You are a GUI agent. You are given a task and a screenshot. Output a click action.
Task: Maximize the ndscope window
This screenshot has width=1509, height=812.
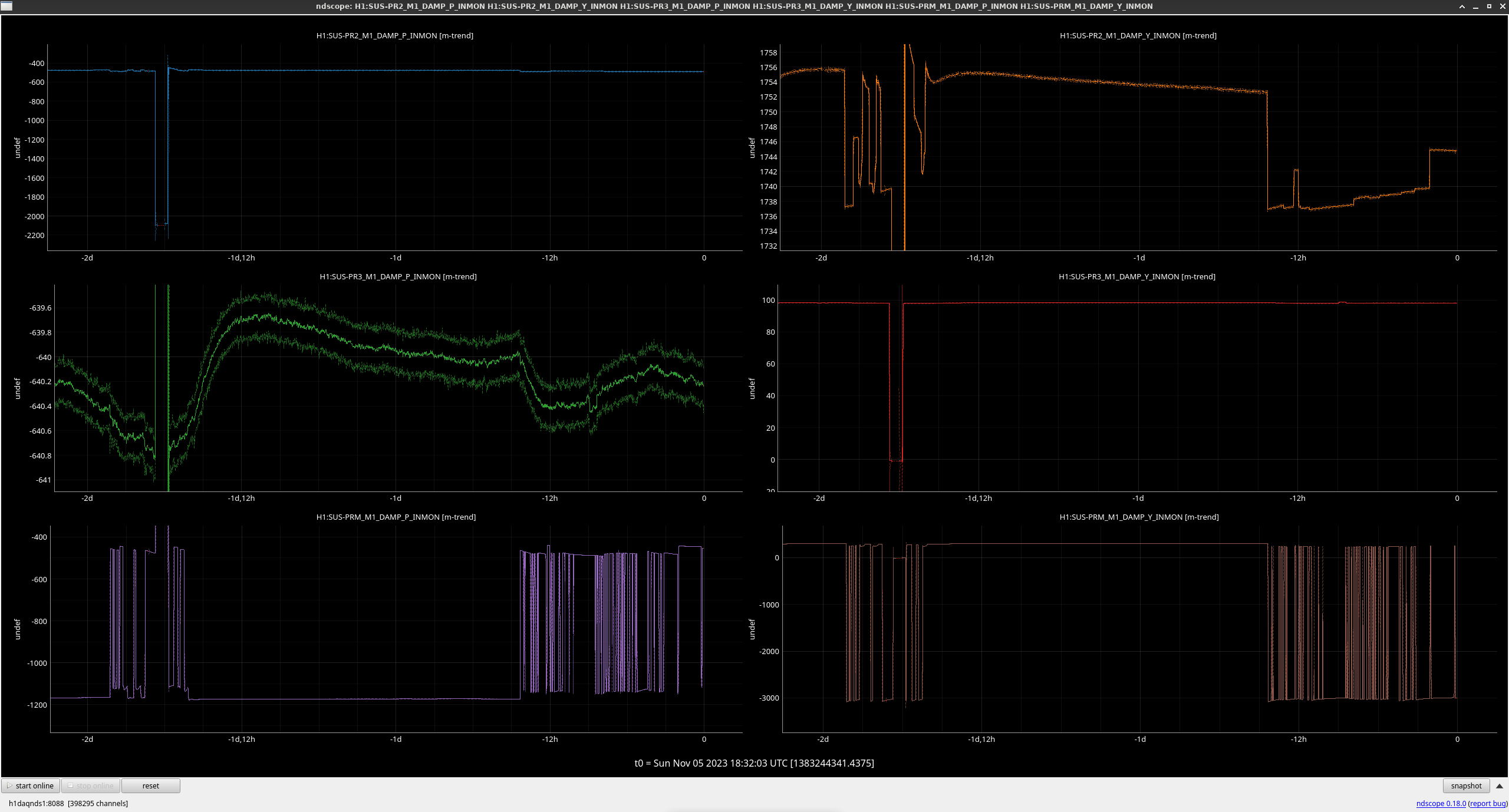1489,6
